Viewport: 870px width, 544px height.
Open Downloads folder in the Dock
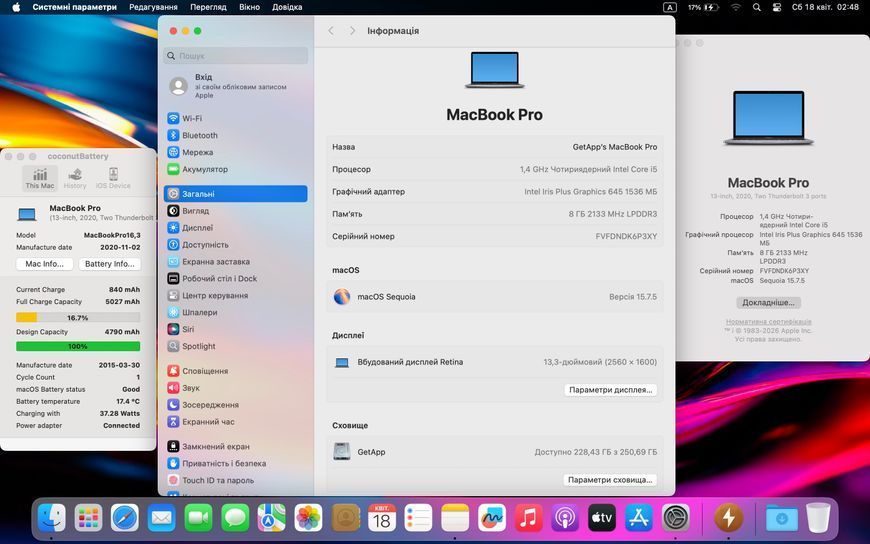tap(782, 518)
